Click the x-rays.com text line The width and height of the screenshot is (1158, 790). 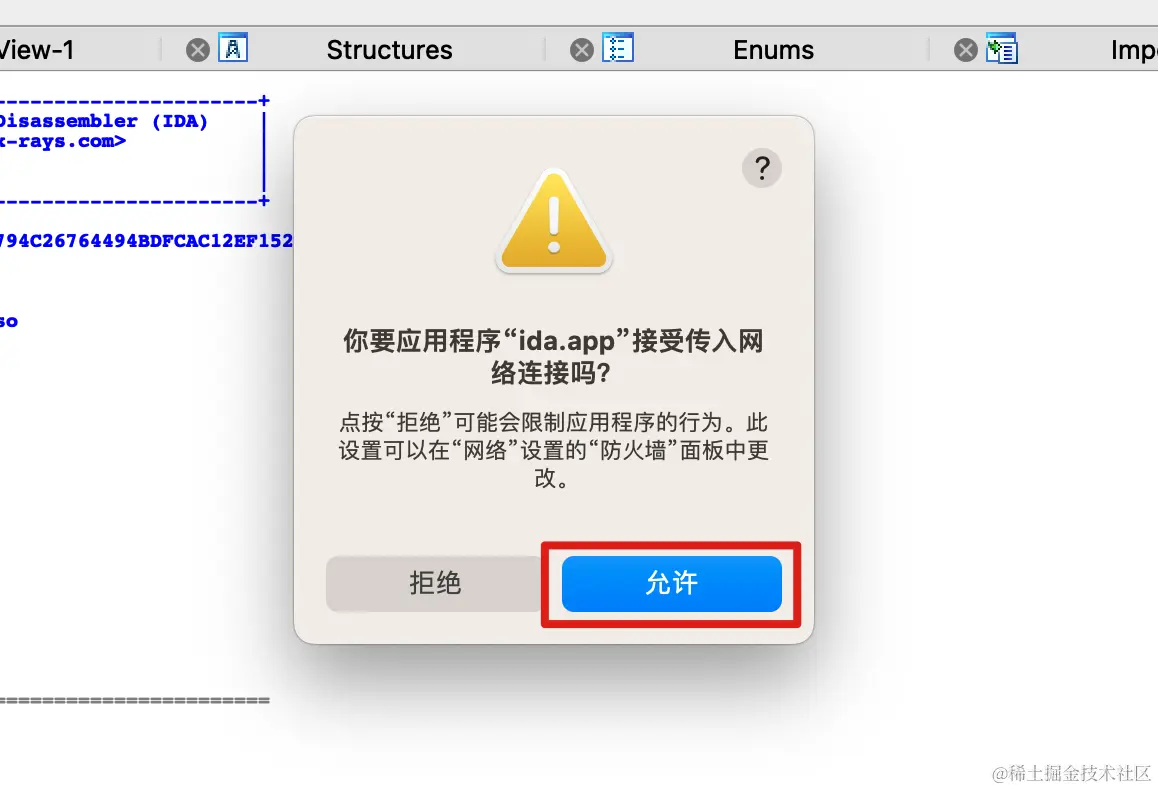pos(63,141)
